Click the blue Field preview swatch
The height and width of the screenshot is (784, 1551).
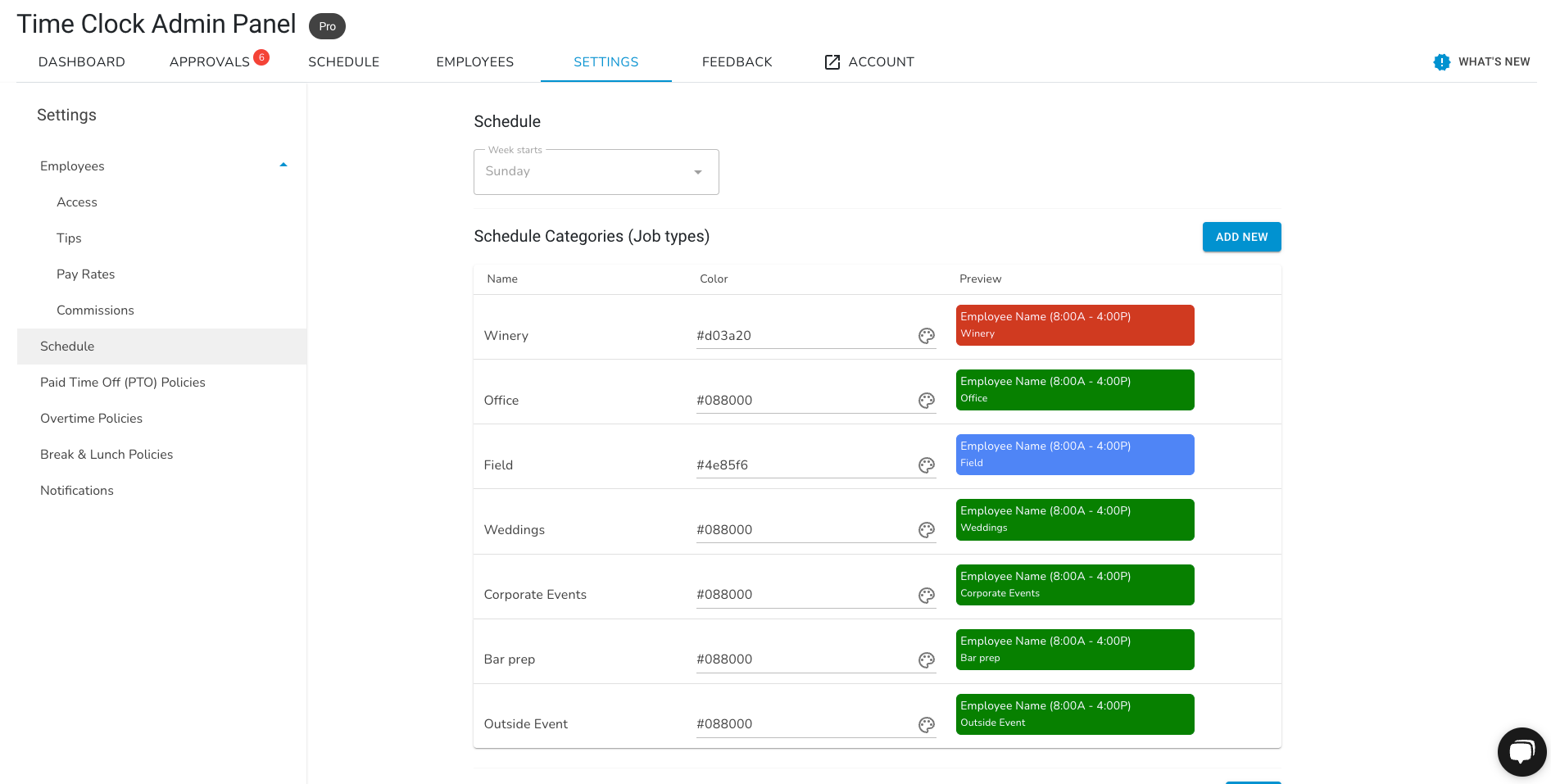1075,455
